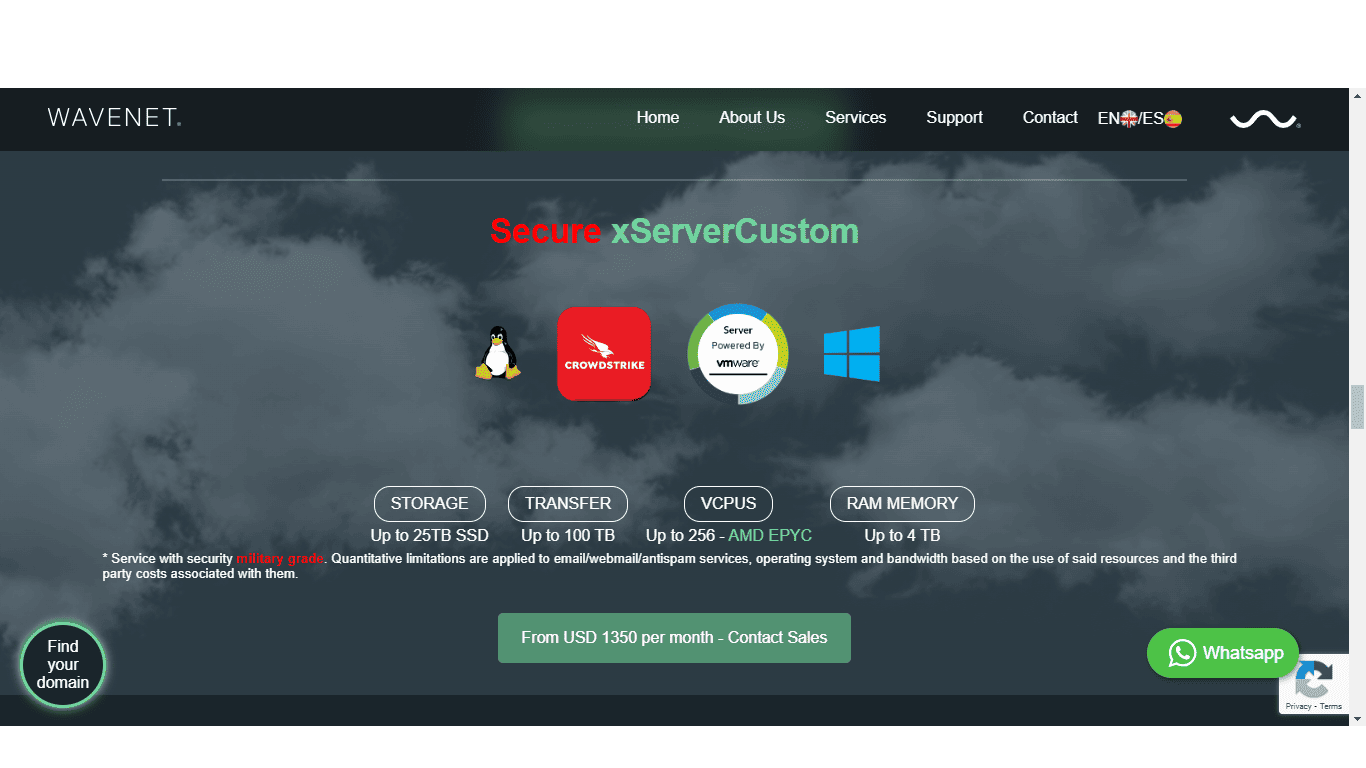Click the Privacy link in reCAPTCHA badge
The width and height of the screenshot is (1366, 768).
pos(1298,706)
